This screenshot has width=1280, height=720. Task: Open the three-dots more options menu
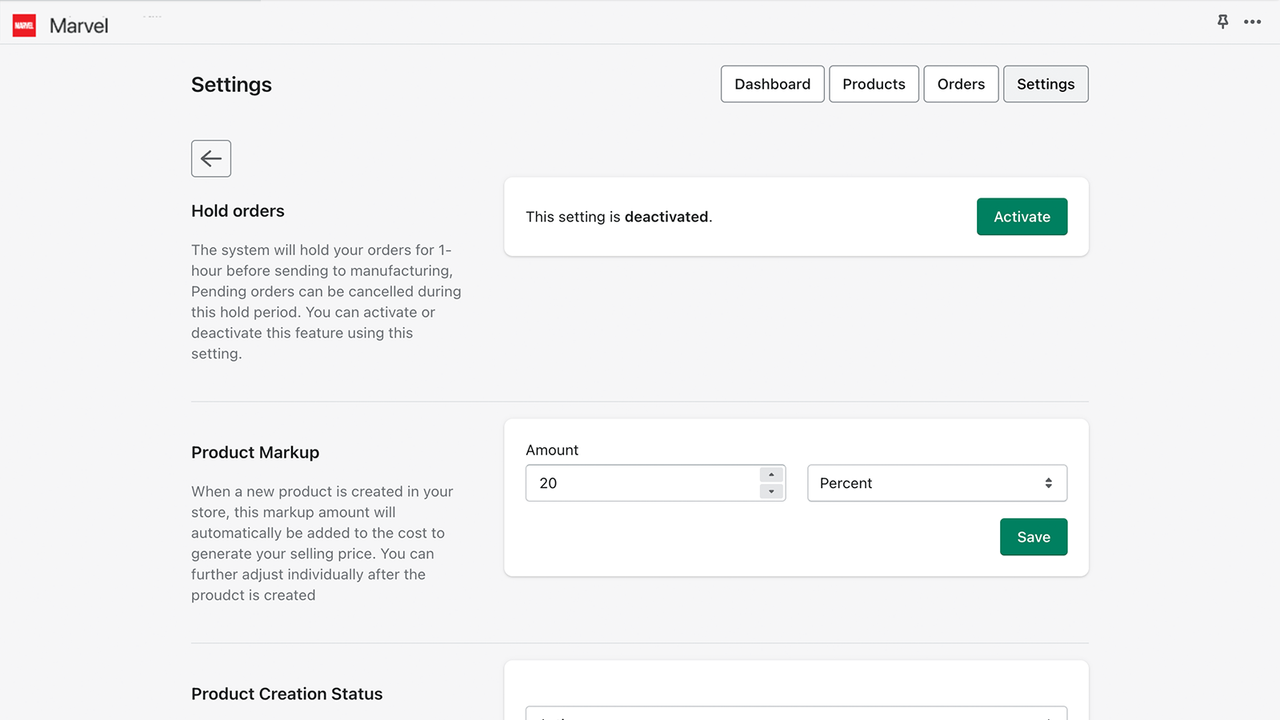[x=1252, y=22]
